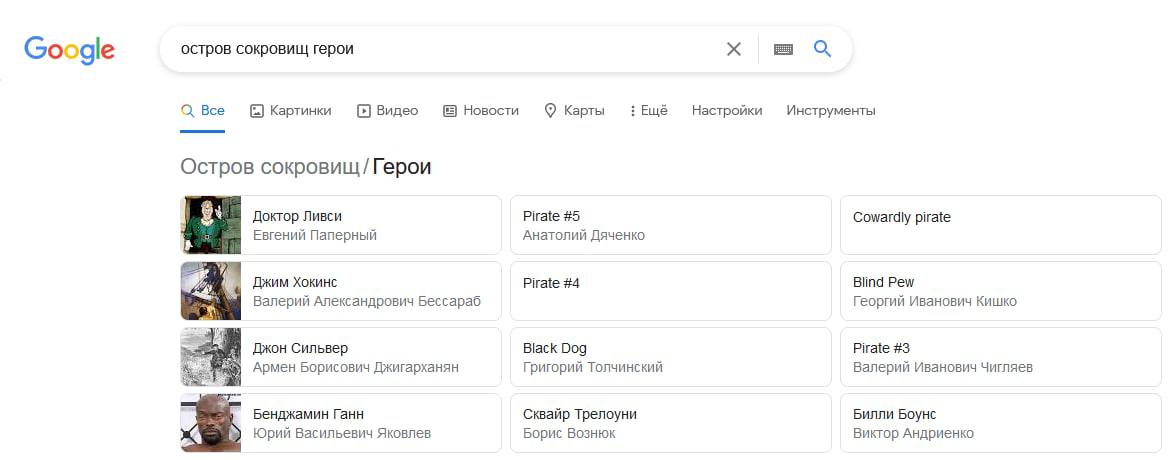Open the Pirate #3 card
This screenshot has width=1168, height=460.
coord(1000,357)
